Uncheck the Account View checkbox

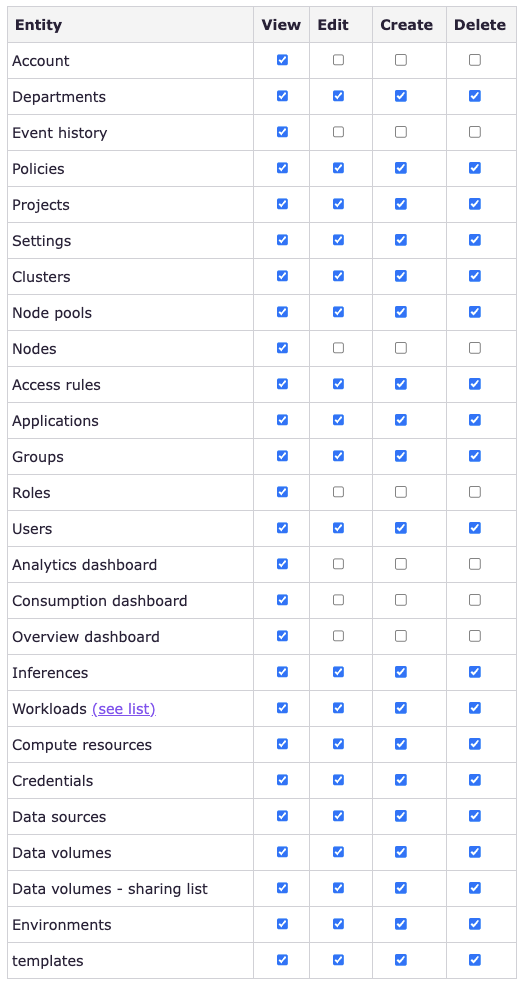(282, 60)
